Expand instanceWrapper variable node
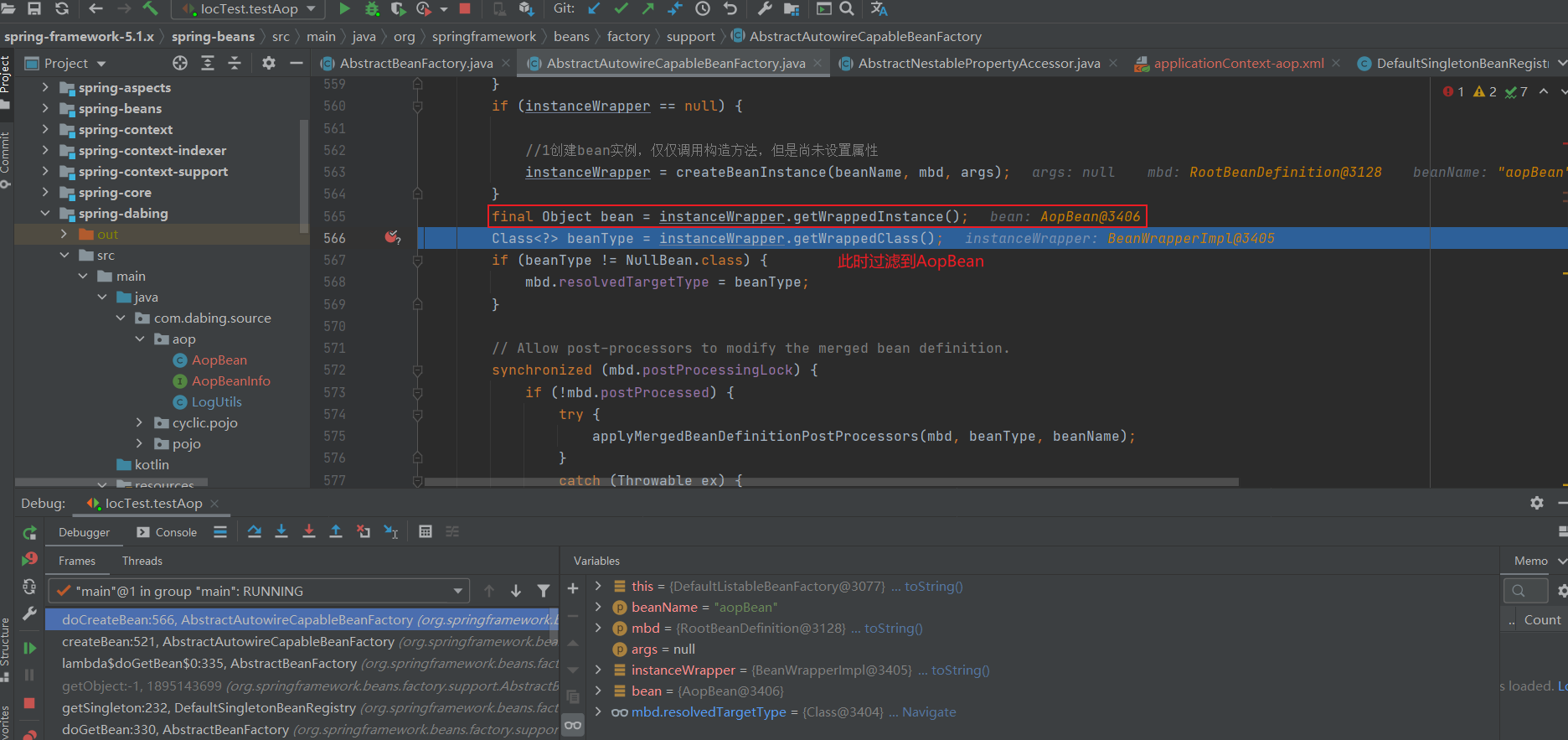This screenshot has height=740, width=1568. (598, 670)
